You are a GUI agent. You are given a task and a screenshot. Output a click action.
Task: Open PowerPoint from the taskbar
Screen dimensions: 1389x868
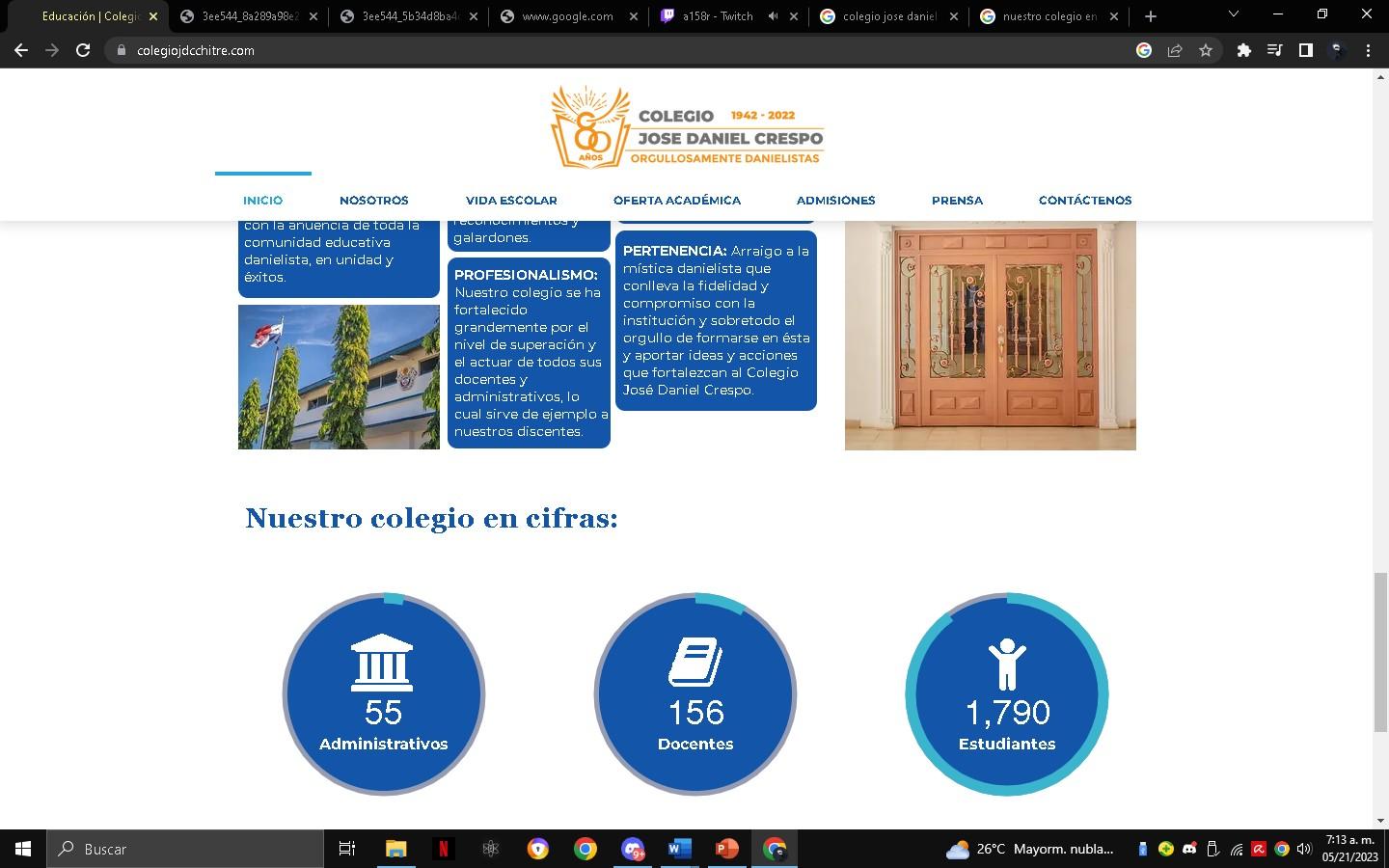pos(724,849)
